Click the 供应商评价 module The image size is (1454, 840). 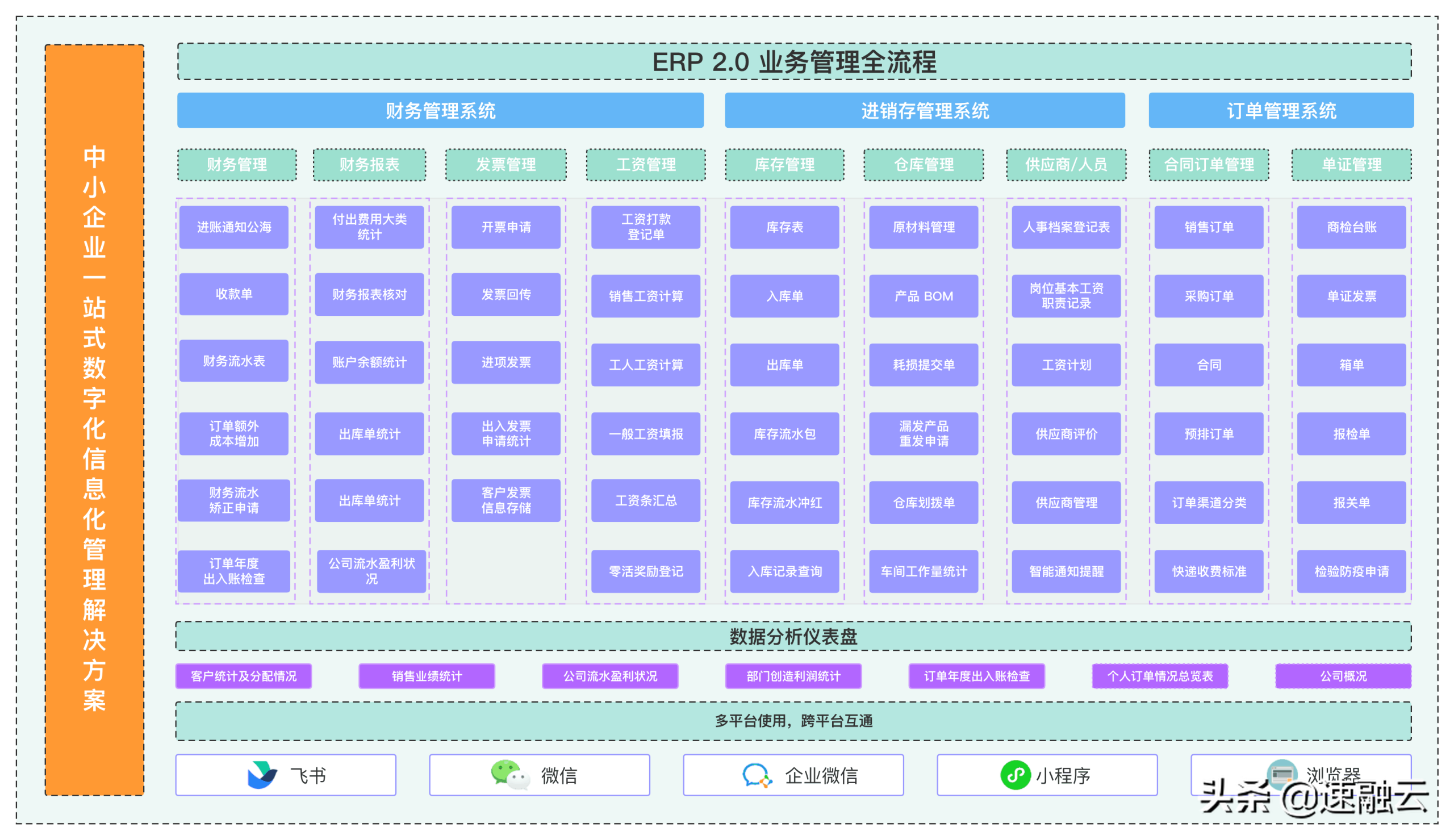(1066, 434)
